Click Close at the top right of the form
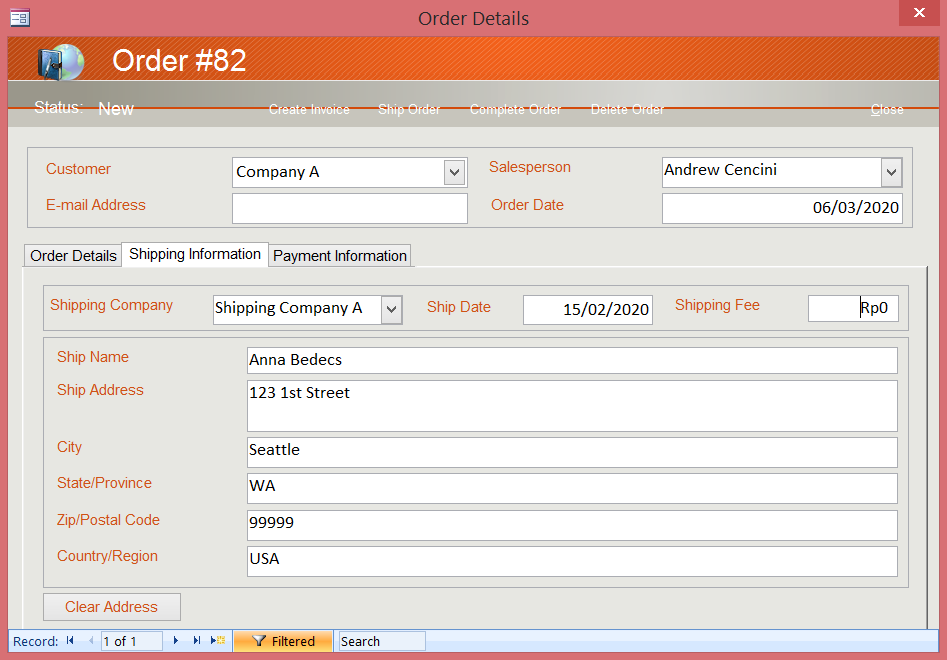The height and width of the screenshot is (660, 947). pos(886,110)
